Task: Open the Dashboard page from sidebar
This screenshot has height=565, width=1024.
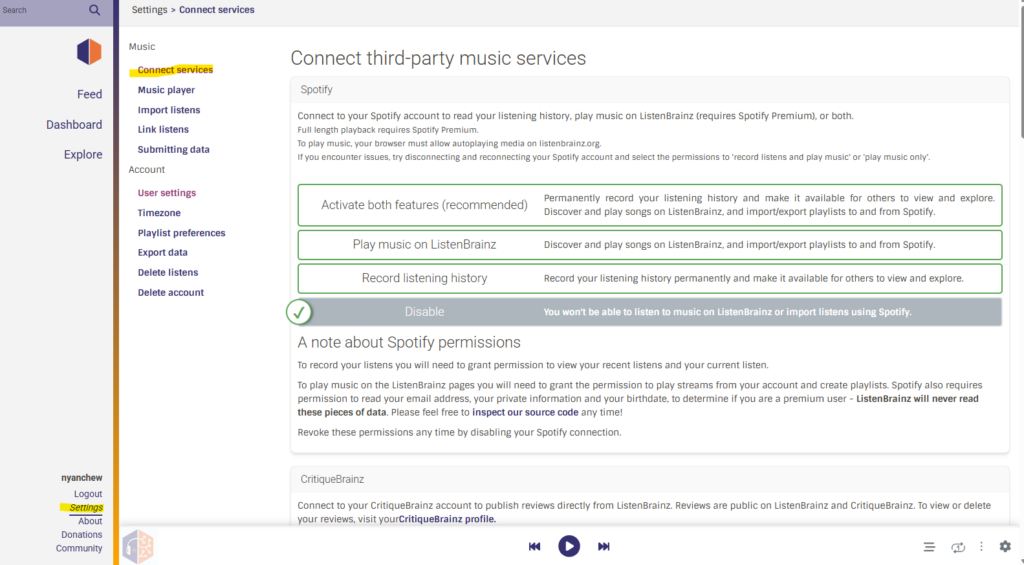Action: [74, 125]
